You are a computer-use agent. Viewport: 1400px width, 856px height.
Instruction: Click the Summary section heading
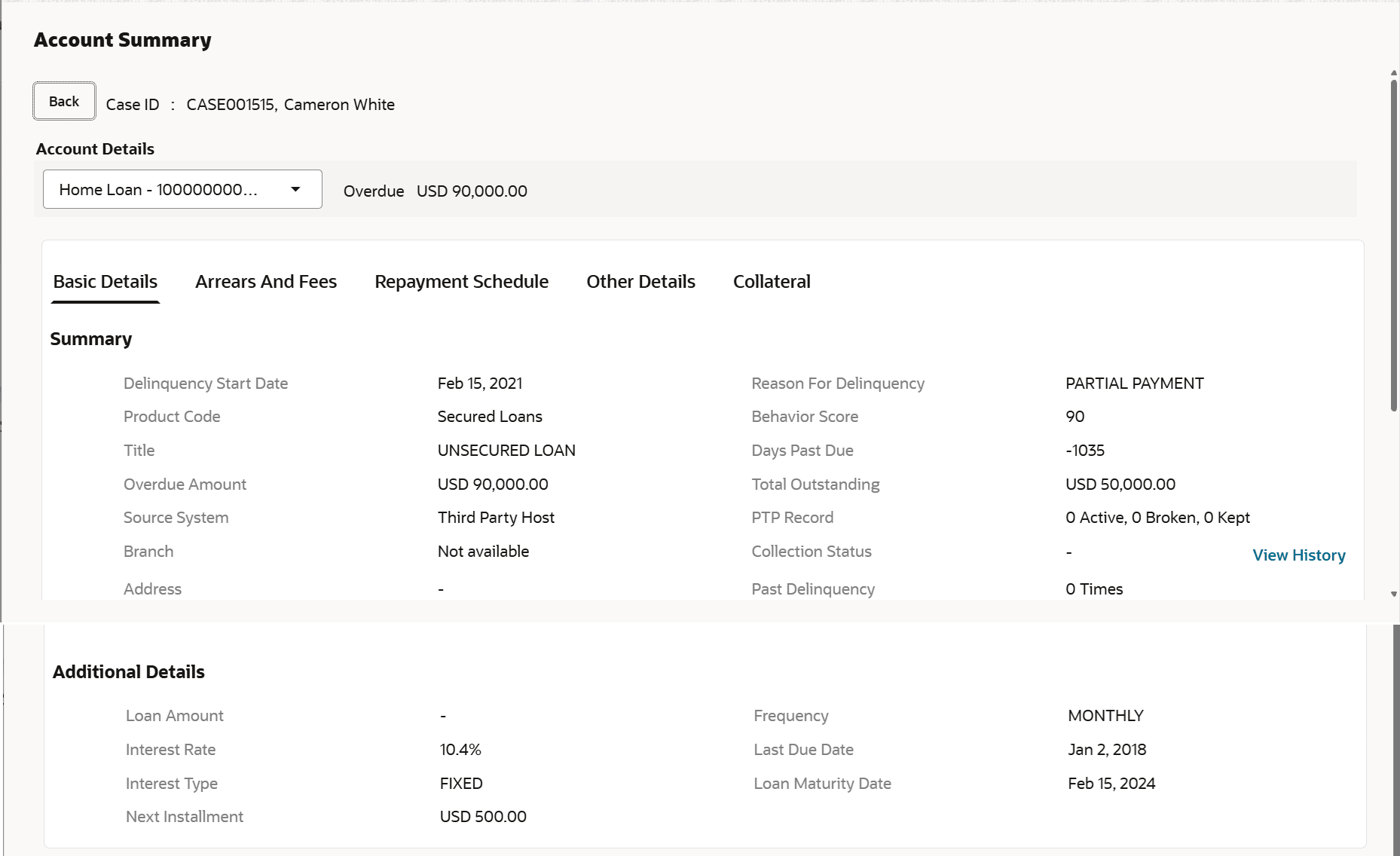(91, 339)
